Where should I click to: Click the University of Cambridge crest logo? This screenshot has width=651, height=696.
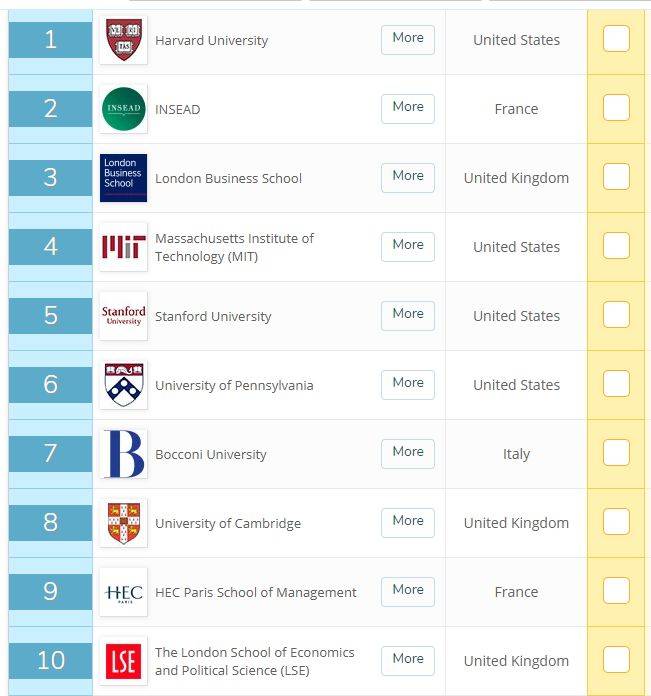point(123,523)
